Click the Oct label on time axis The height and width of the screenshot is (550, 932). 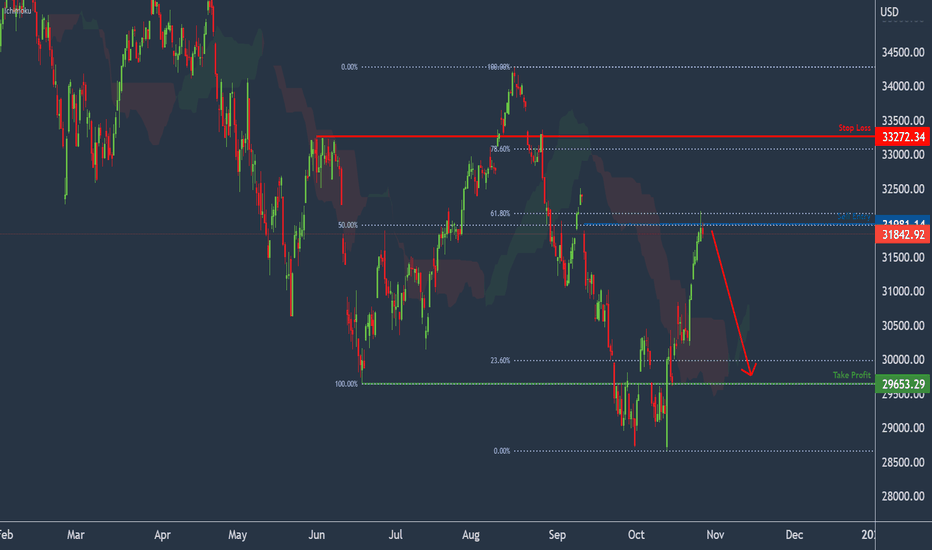click(636, 535)
